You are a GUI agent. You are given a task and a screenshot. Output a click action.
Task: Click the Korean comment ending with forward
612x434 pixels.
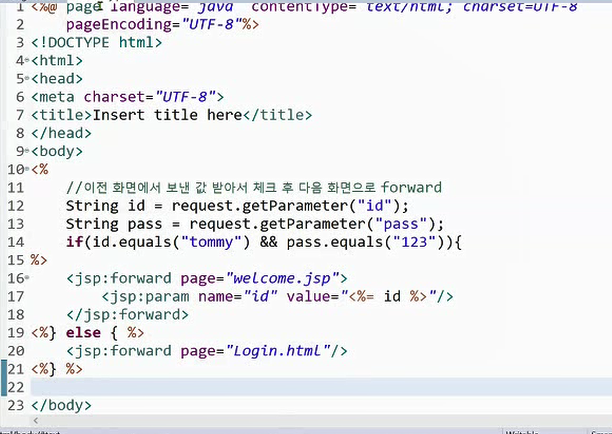(254, 188)
